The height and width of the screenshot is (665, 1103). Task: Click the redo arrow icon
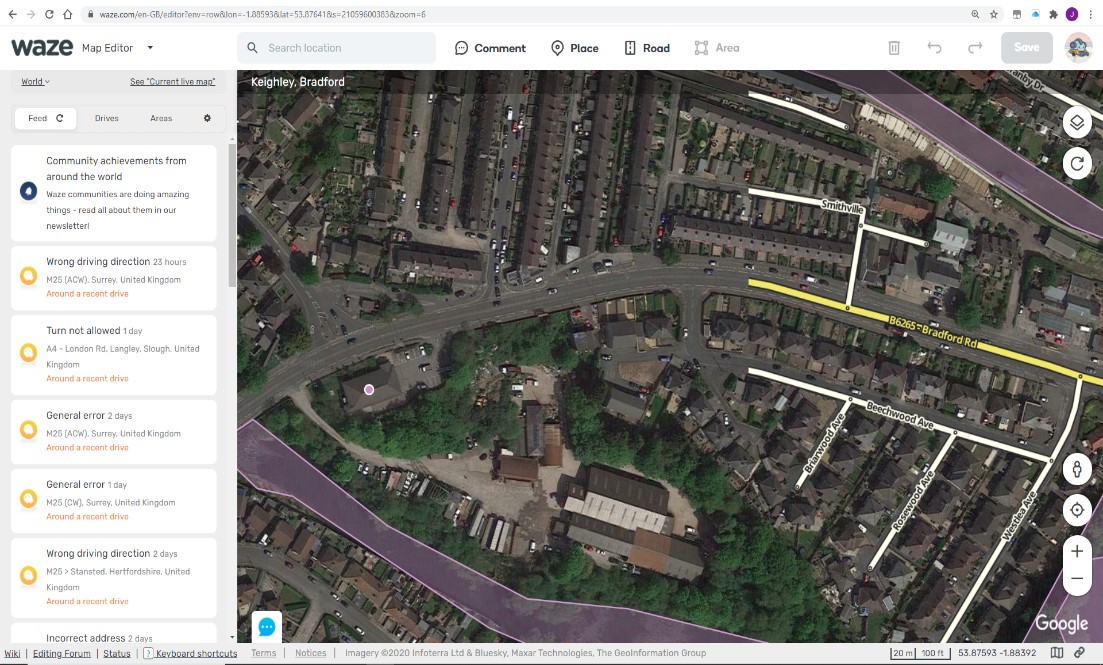pyautogui.click(x=975, y=48)
